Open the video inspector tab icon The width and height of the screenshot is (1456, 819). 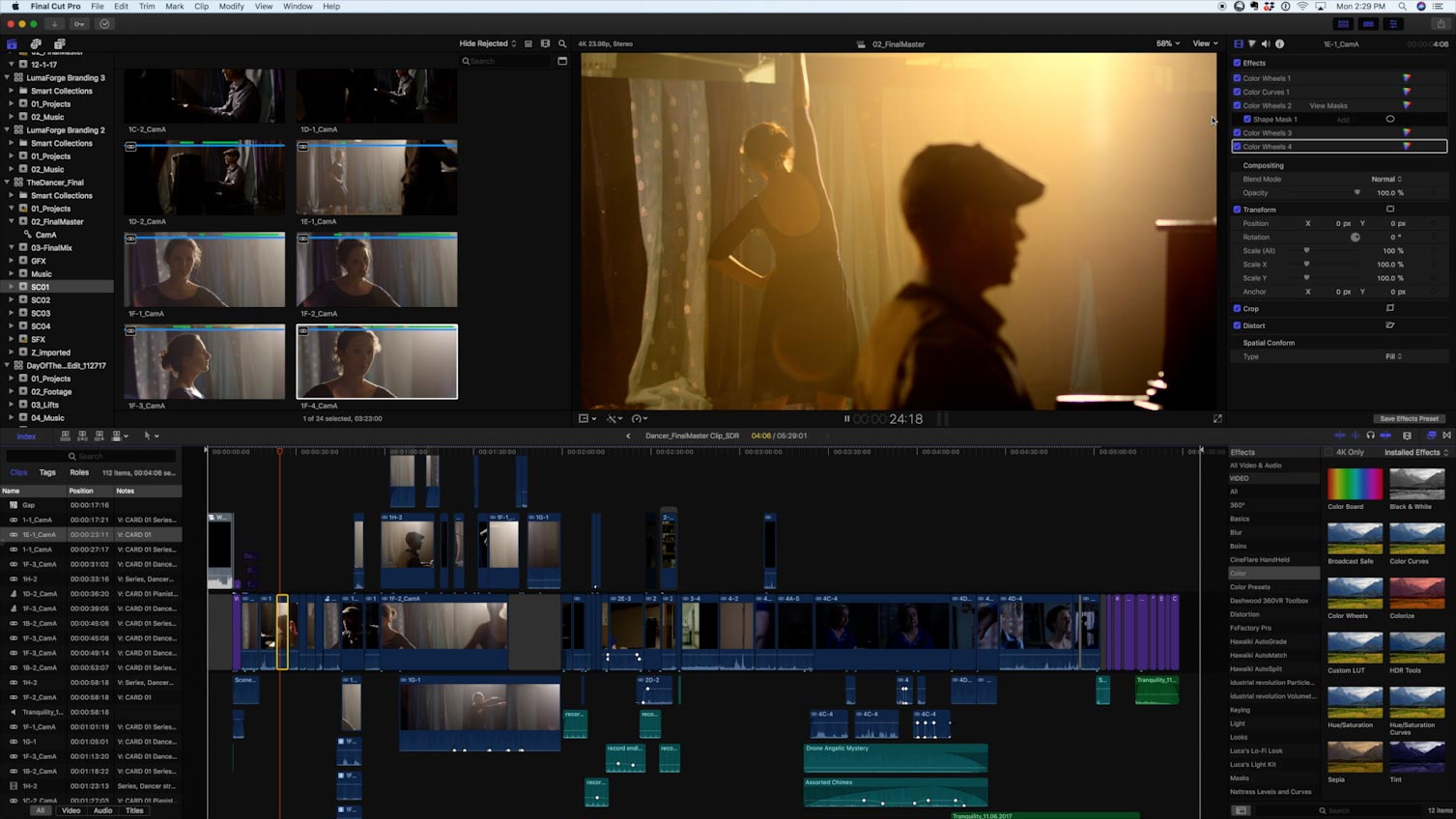1239,43
